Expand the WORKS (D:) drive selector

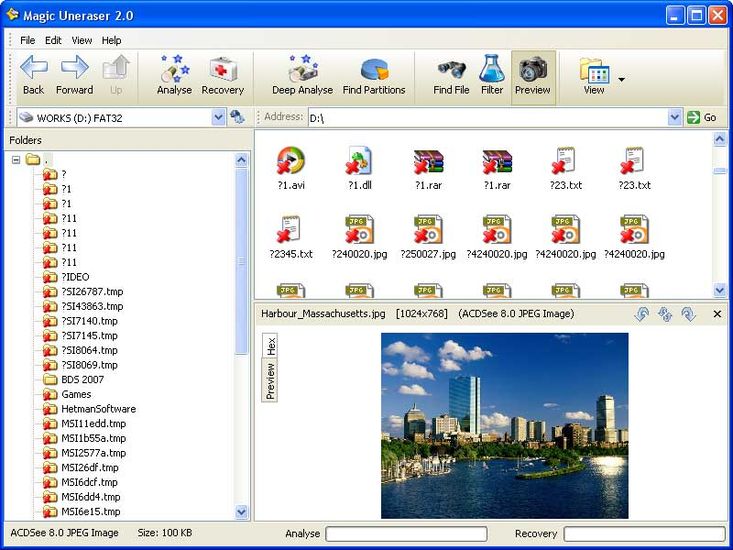218,118
